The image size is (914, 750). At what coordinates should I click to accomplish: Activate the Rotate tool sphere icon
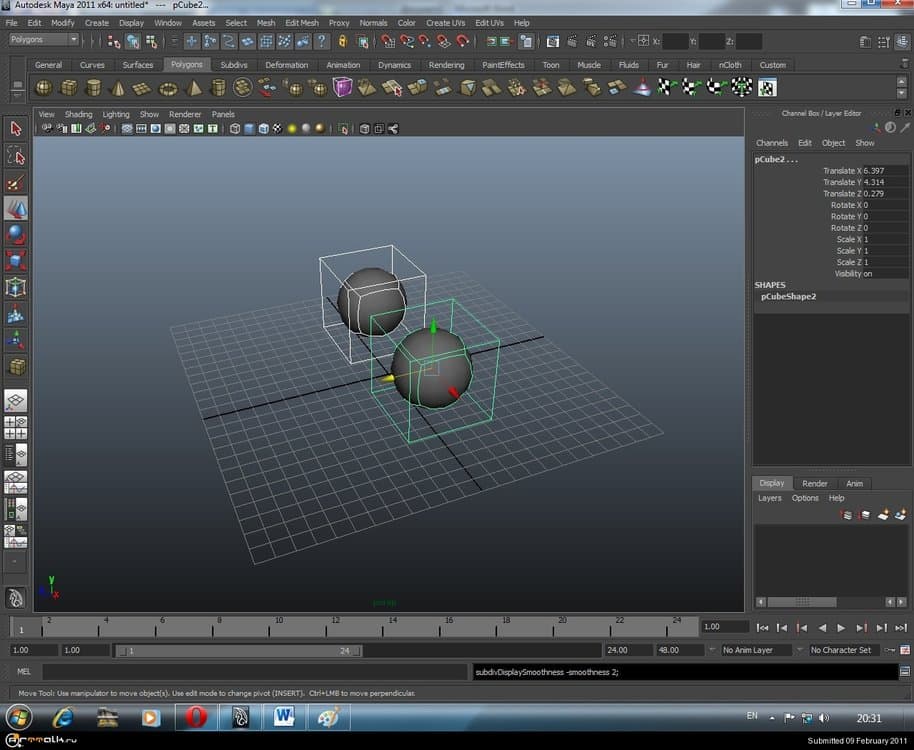(x=16, y=234)
